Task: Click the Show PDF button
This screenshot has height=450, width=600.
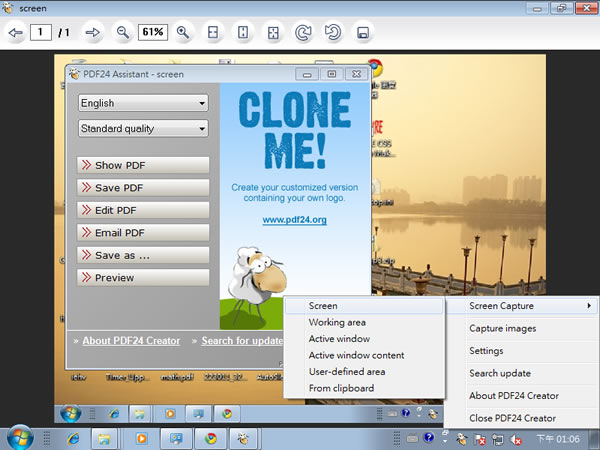Action: (143, 165)
